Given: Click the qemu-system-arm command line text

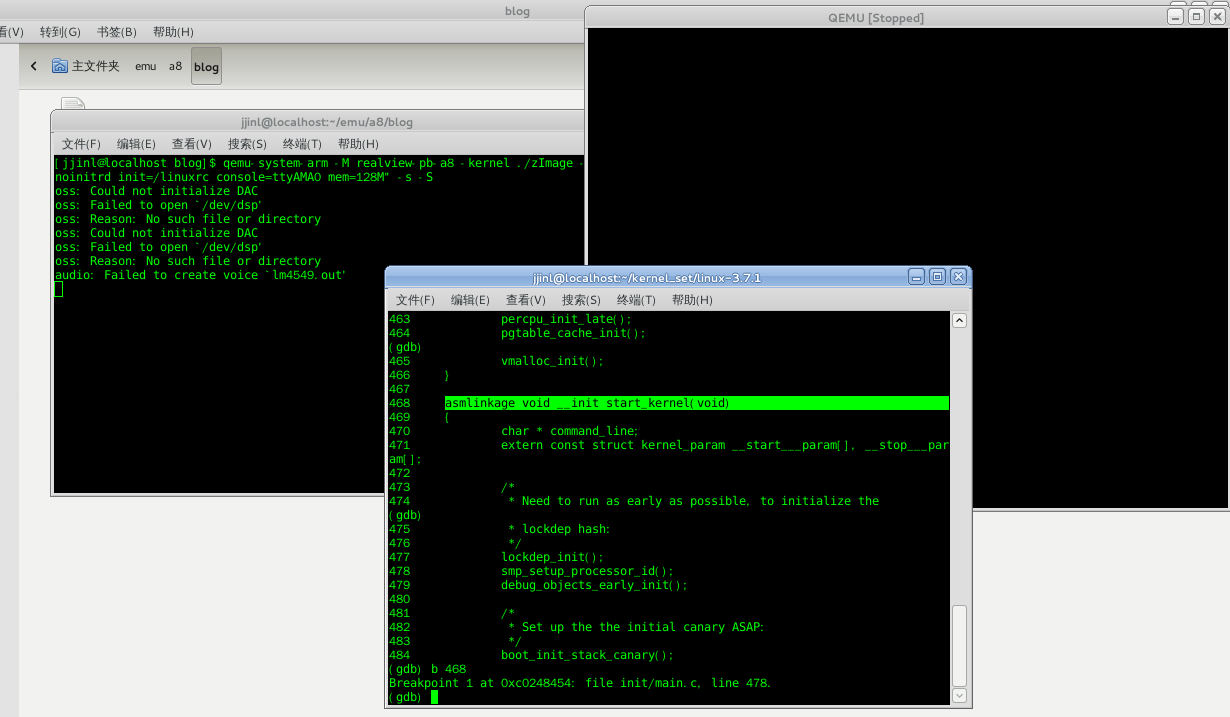Looking at the screenshot, I should (320, 163).
